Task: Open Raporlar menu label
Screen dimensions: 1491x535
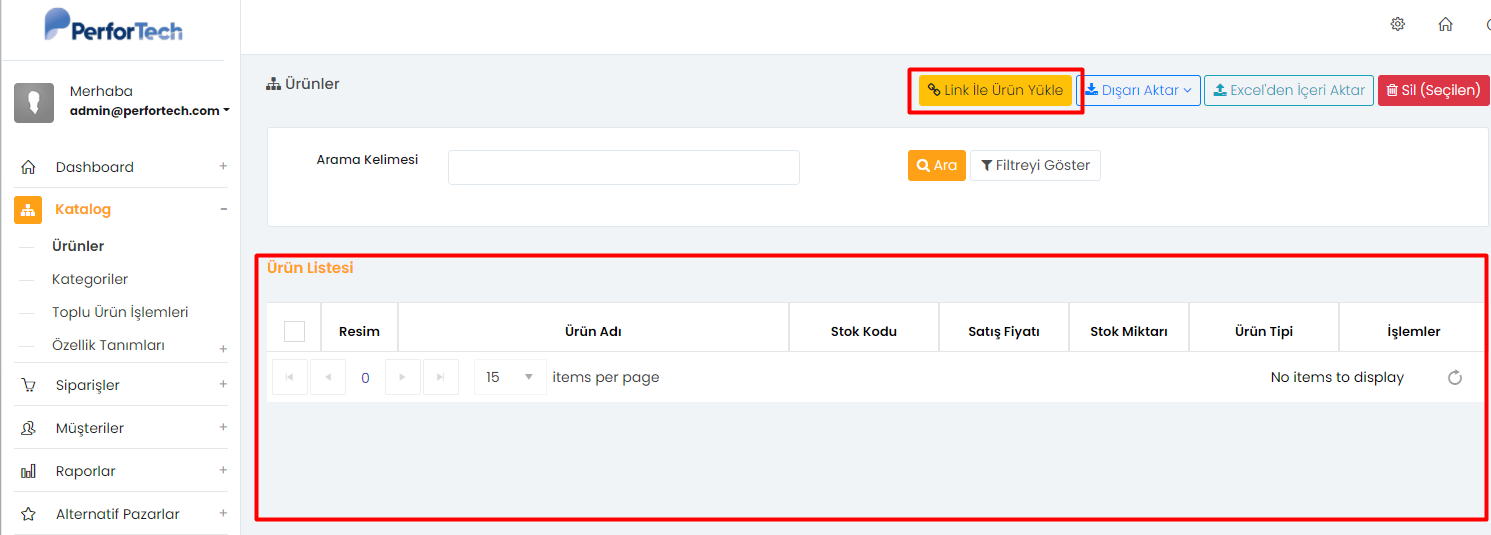Action: click(x=86, y=471)
